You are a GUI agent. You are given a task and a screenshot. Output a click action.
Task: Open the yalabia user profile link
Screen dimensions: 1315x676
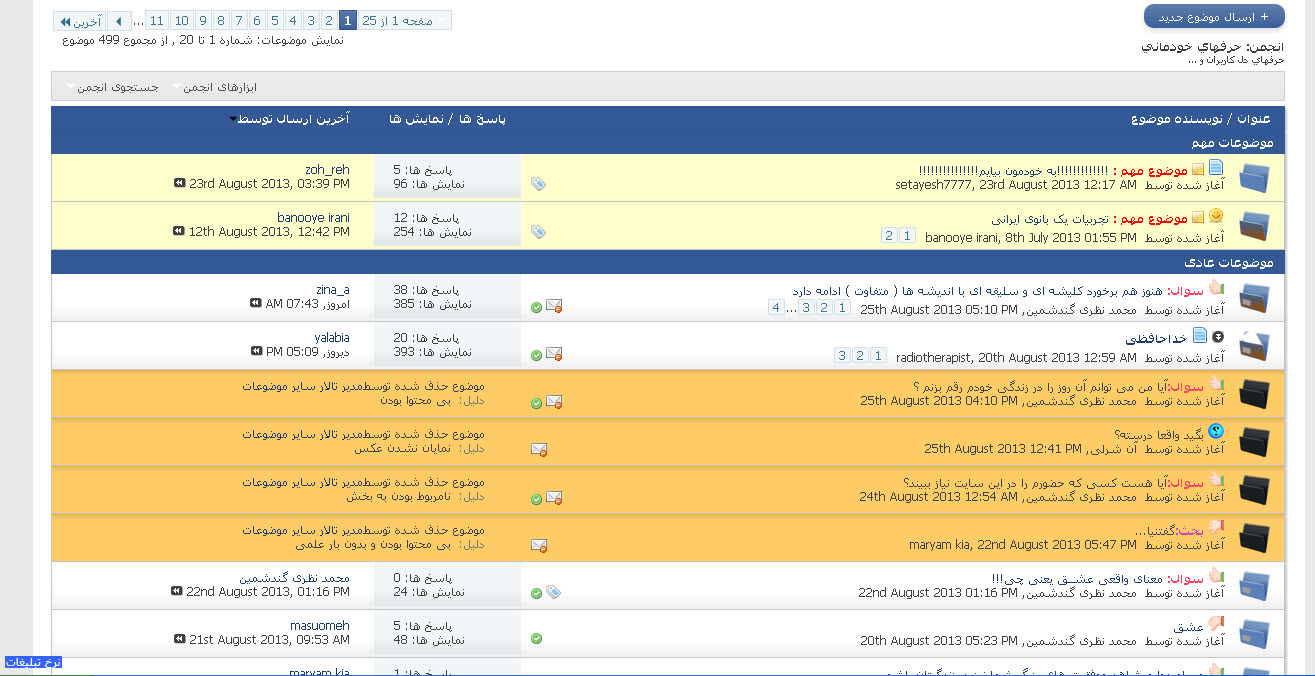point(332,338)
